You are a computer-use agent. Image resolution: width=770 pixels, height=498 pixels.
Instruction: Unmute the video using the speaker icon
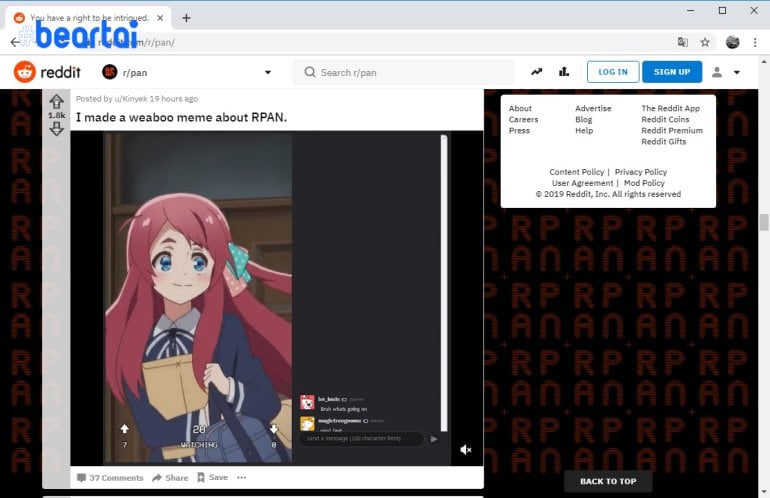click(x=465, y=450)
